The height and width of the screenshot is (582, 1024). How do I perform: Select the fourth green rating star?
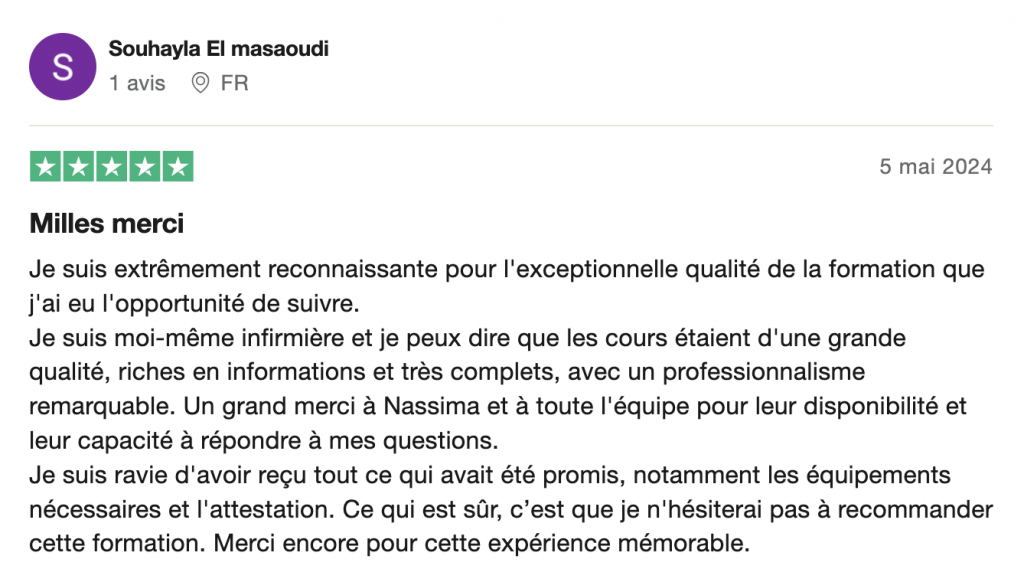coord(145,167)
